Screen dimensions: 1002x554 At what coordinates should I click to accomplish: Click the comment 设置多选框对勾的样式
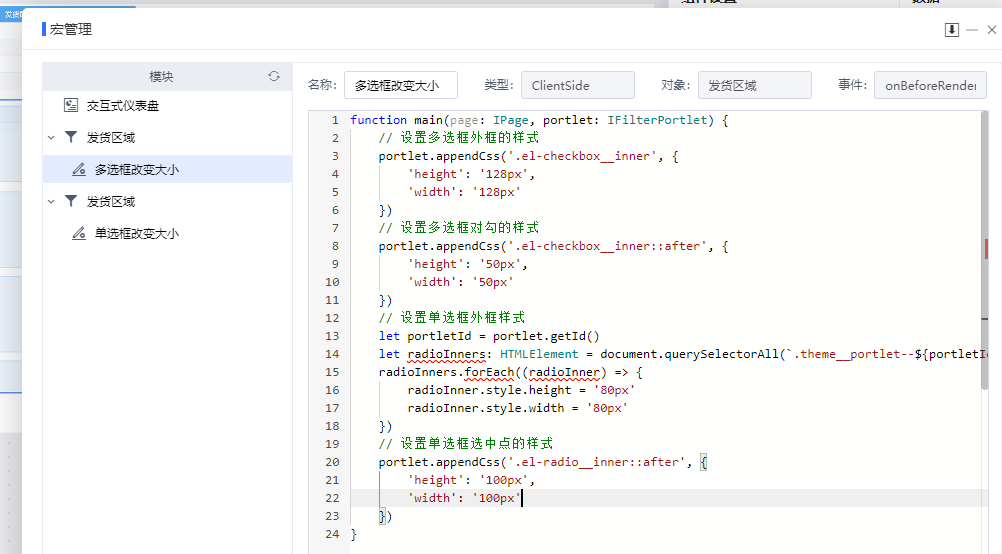point(458,228)
